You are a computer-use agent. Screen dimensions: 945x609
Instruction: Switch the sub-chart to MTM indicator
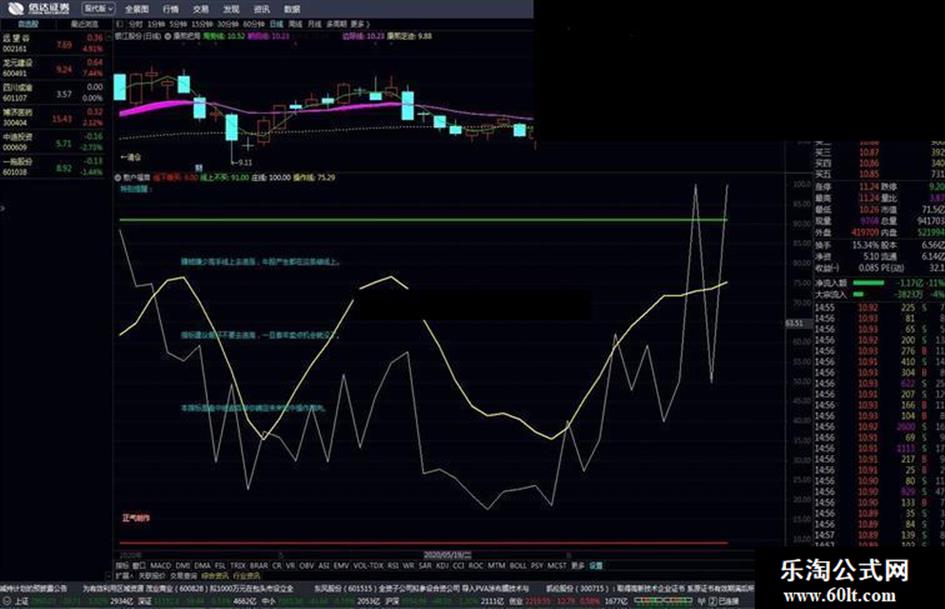(x=497, y=566)
